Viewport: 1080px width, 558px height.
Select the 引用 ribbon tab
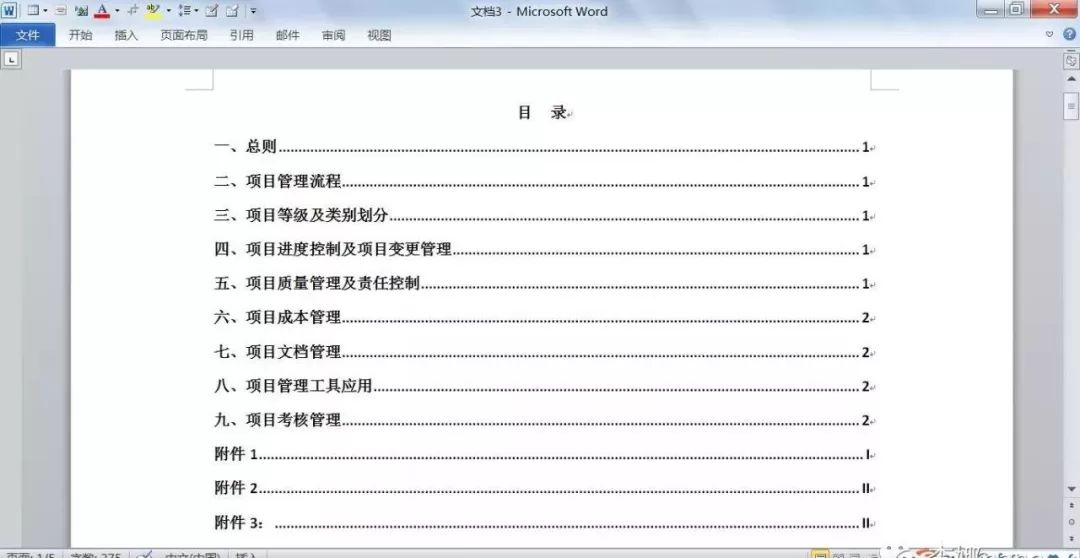pos(242,35)
